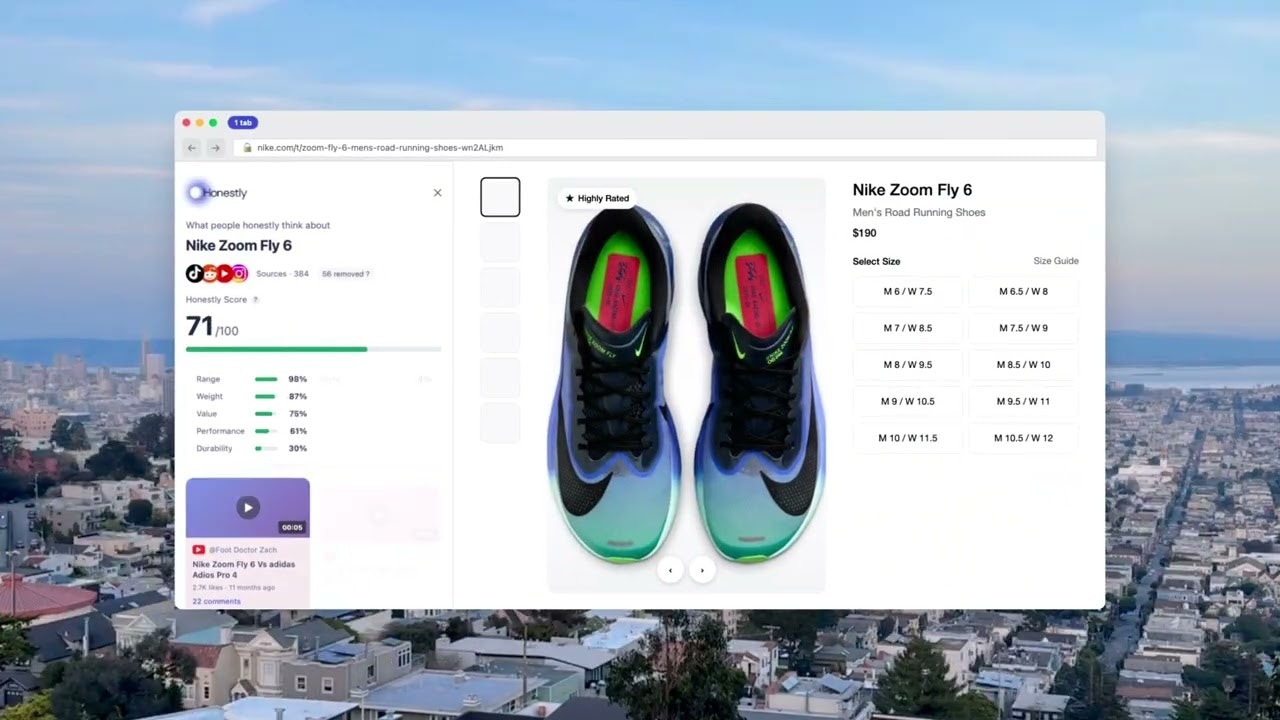Click the browser forward arrow
Viewport: 1280px width, 720px height.
(x=215, y=148)
